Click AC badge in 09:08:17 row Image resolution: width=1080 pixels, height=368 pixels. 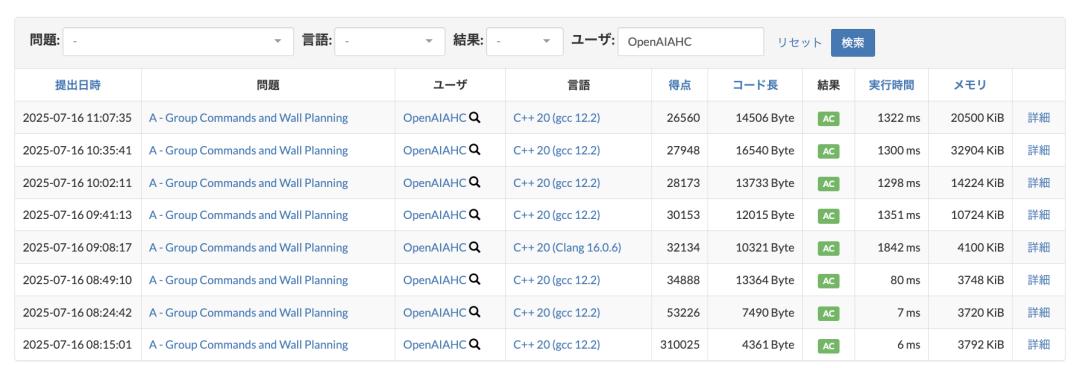tap(829, 248)
